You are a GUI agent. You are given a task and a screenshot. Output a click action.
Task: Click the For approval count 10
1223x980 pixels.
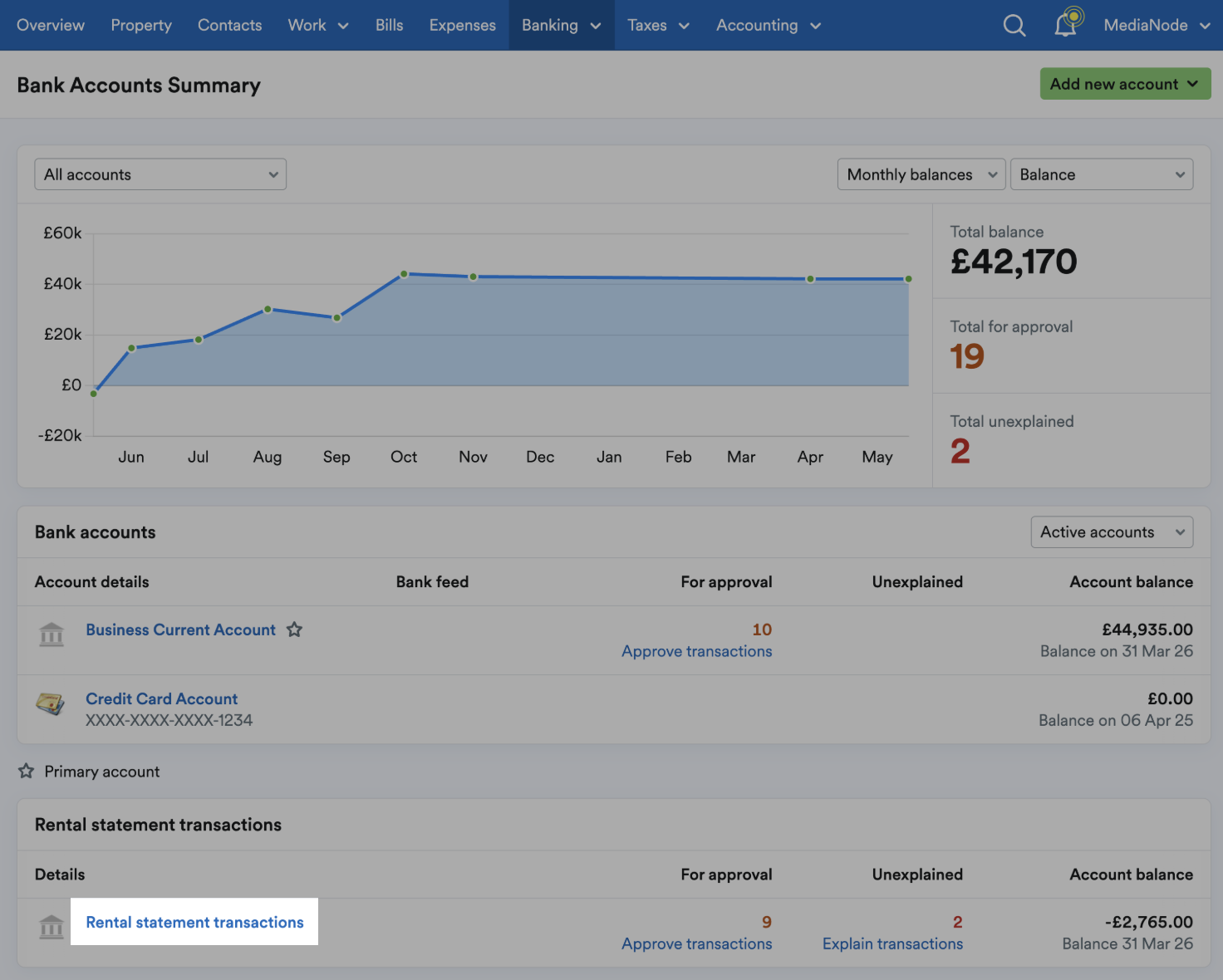(x=762, y=630)
